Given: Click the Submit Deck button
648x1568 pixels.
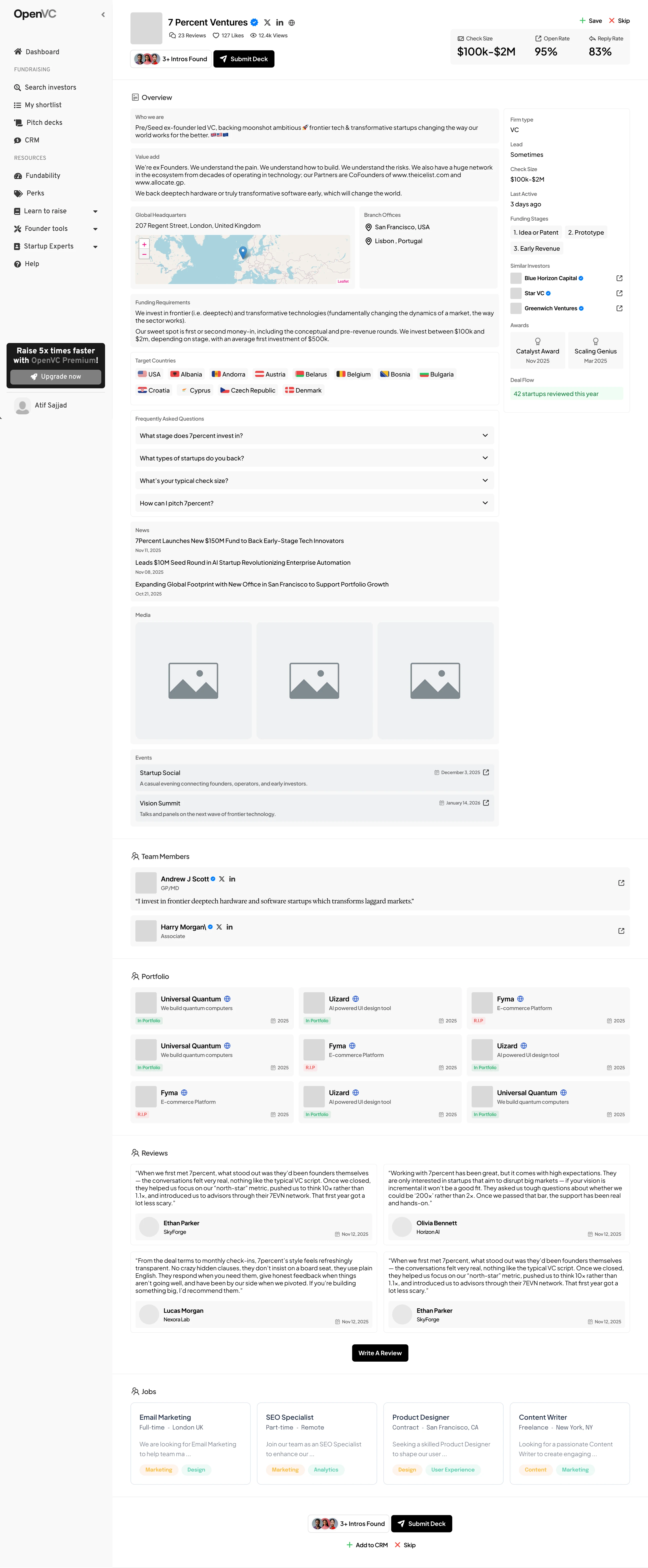Looking at the screenshot, I should pyautogui.click(x=243, y=59).
